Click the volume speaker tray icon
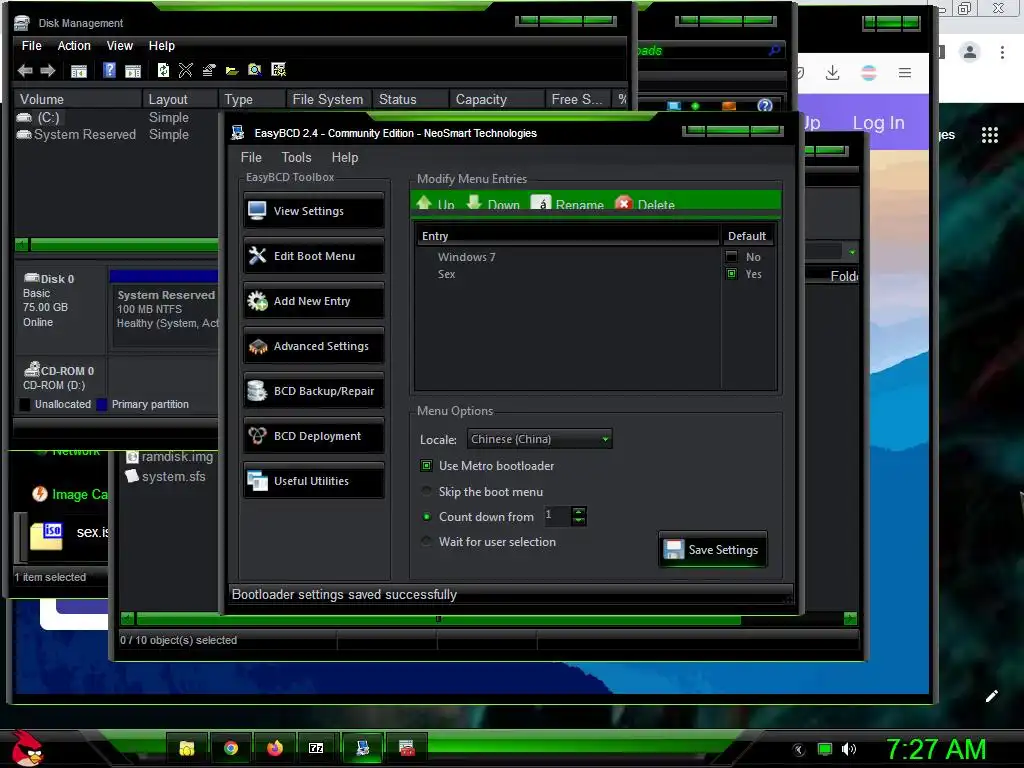The image size is (1024, 768). click(x=848, y=749)
